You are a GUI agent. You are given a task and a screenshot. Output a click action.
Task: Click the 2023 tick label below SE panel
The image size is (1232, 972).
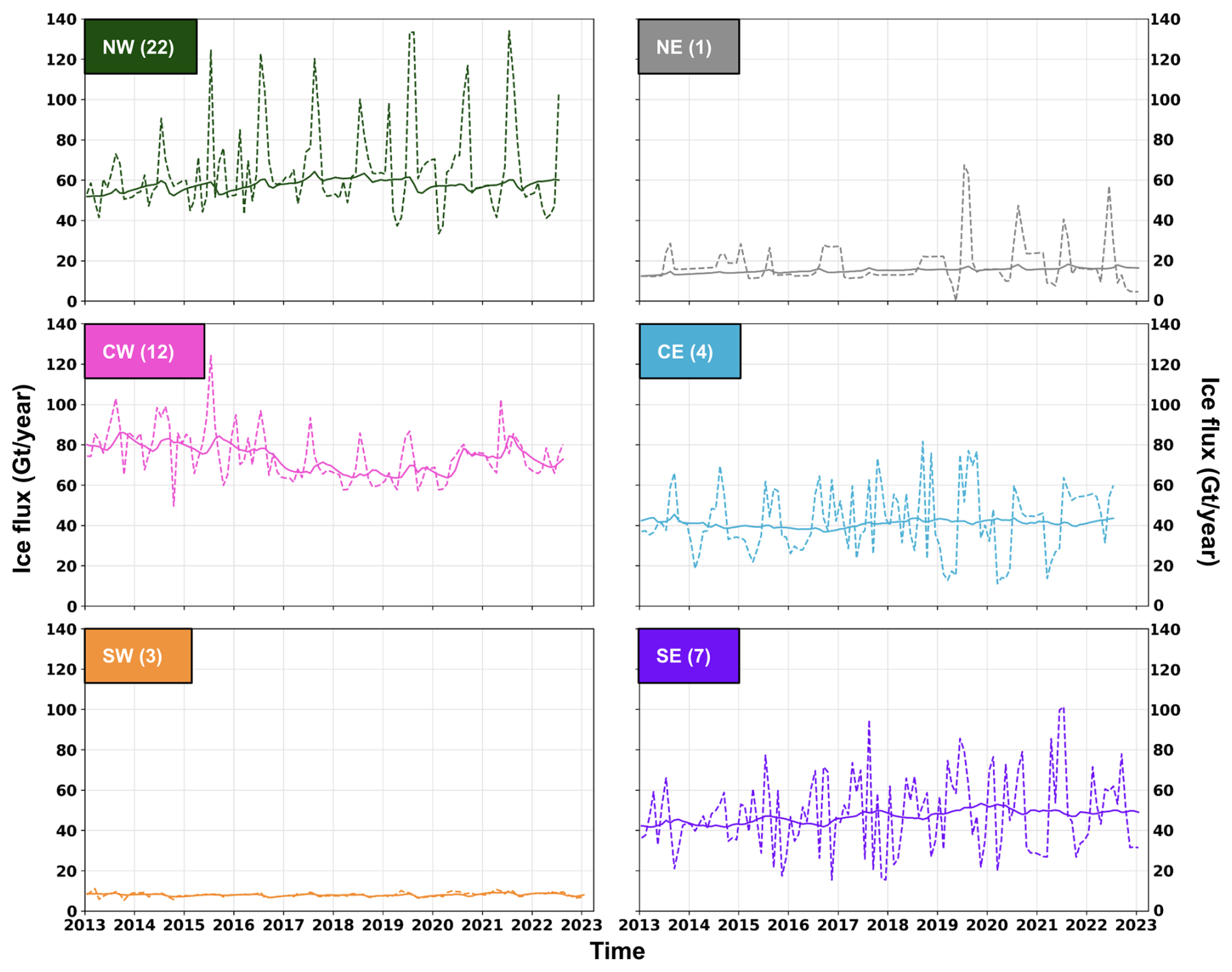pos(1136,925)
